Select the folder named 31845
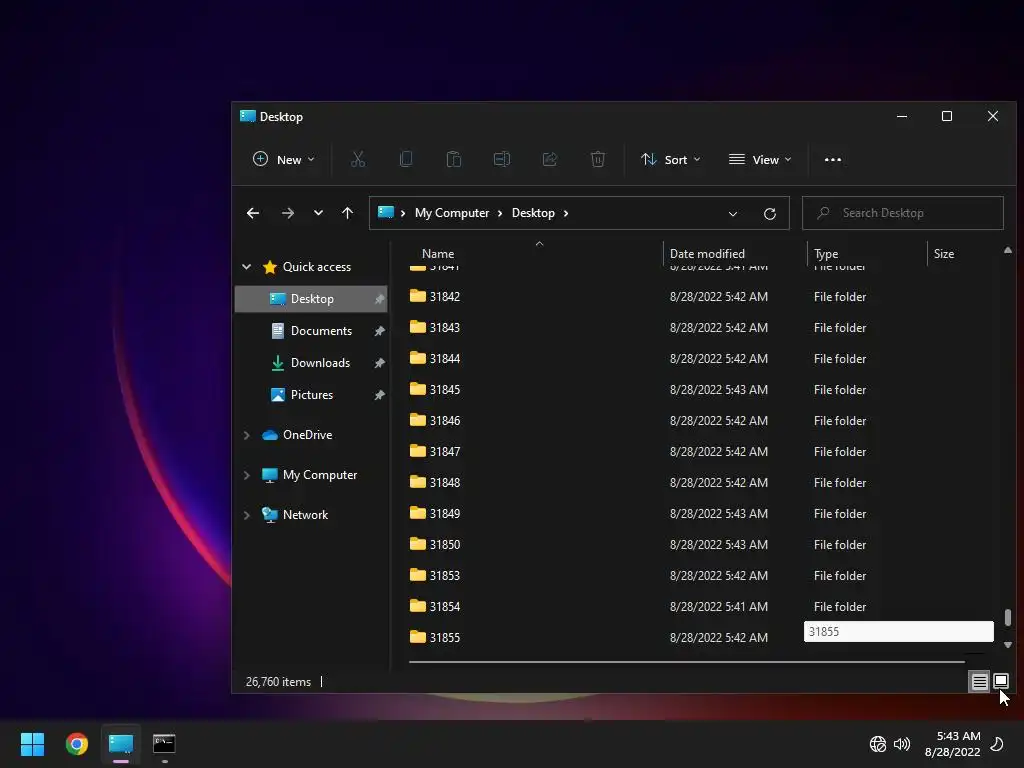The height and width of the screenshot is (768, 1024). (445, 389)
